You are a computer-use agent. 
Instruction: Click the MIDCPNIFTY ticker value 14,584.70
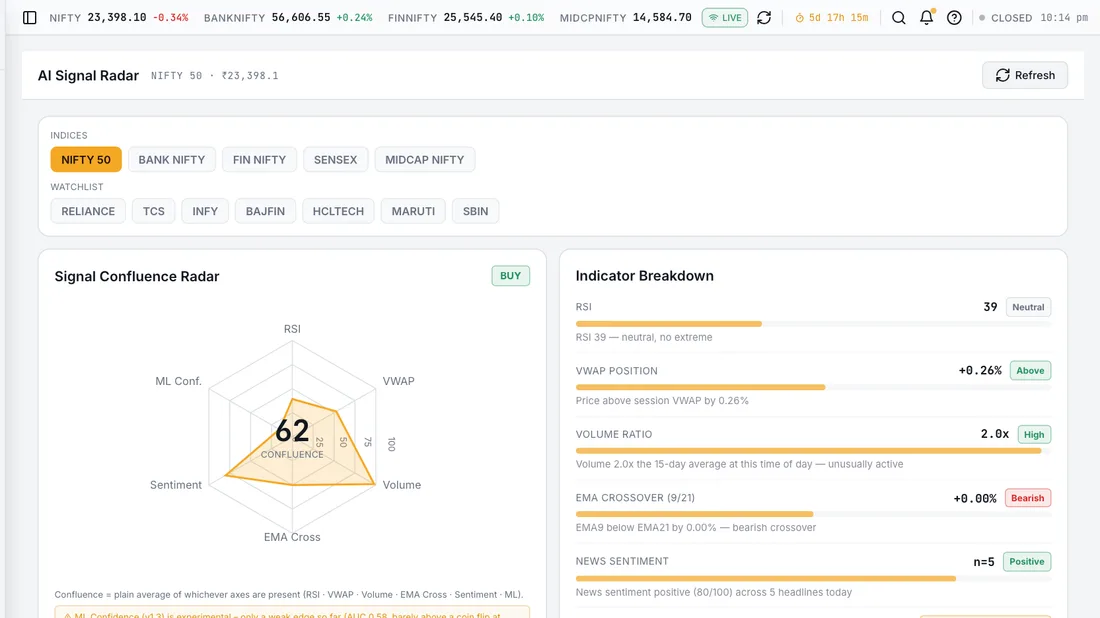click(662, 18)
